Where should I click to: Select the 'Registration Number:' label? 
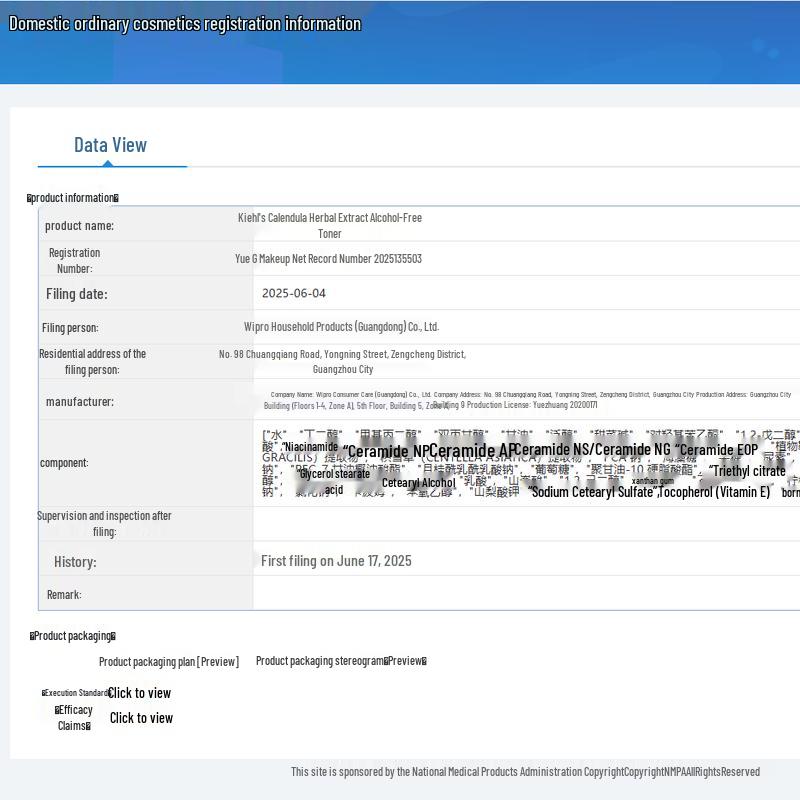click(x=74, y=261)
